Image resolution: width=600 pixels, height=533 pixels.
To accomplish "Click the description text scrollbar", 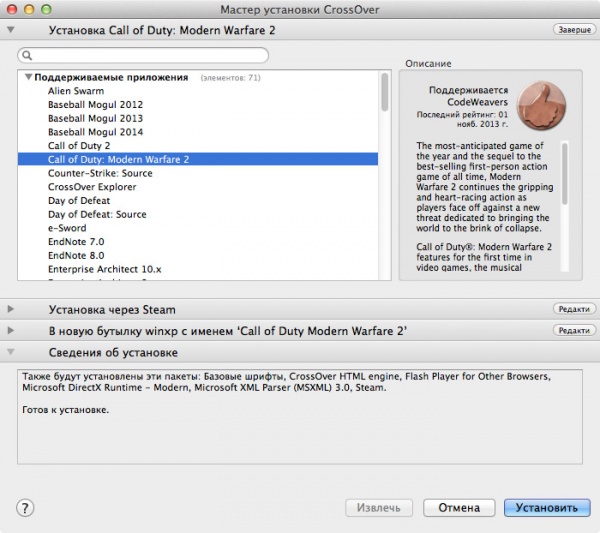I will click(564, 174).
